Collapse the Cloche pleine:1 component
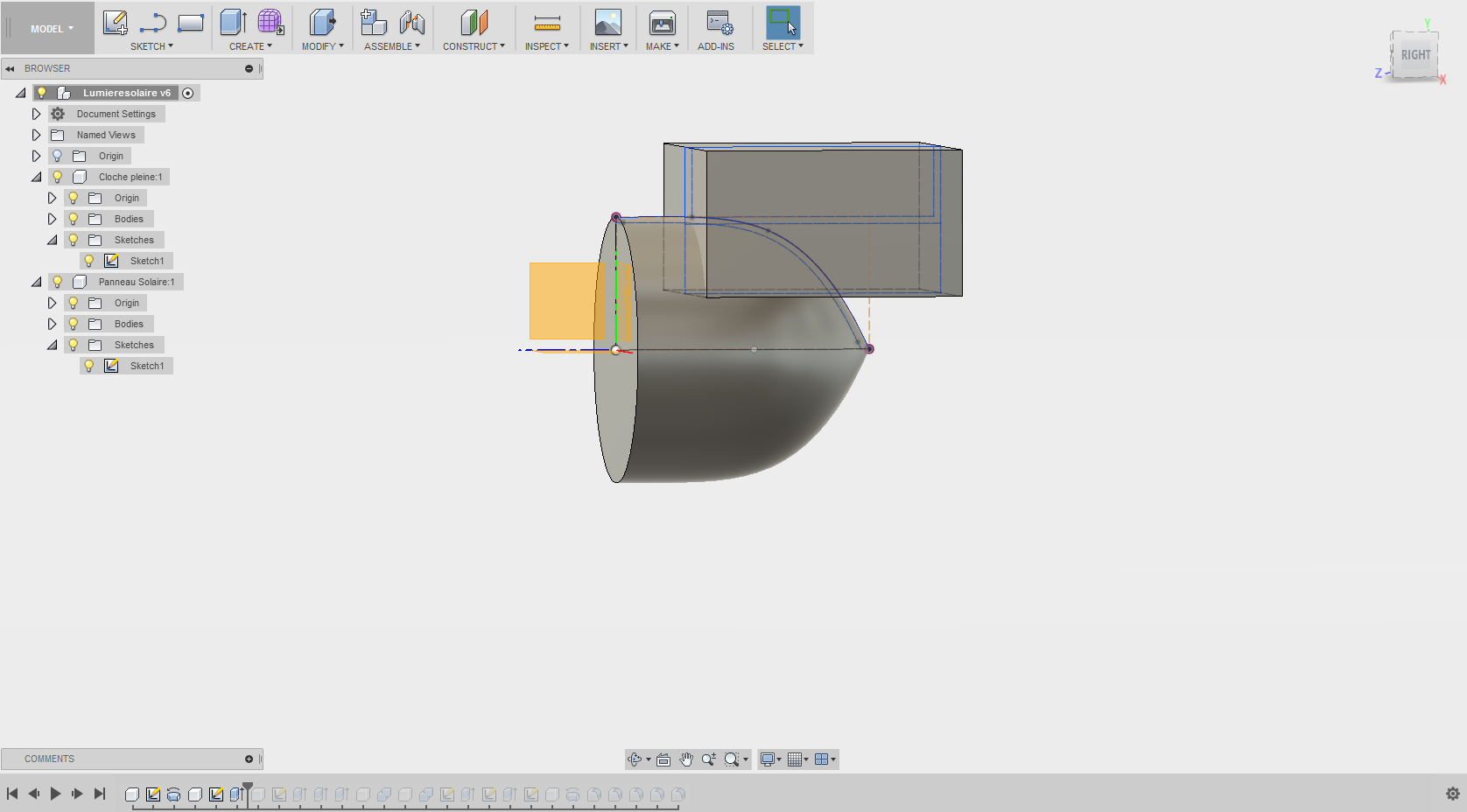1467x812 pixels. 36,177
